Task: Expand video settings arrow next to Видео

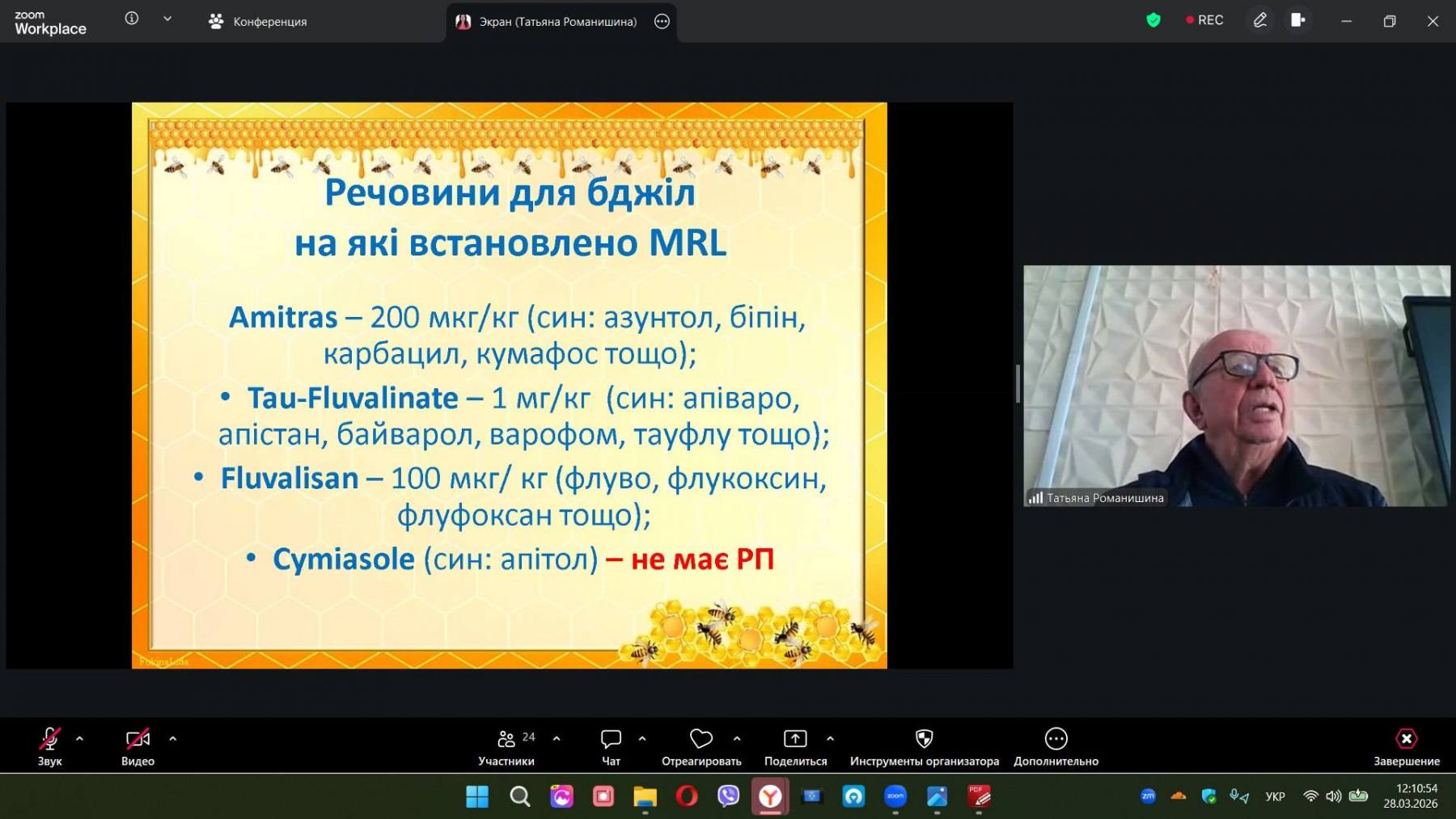Action: pos(172,738)
